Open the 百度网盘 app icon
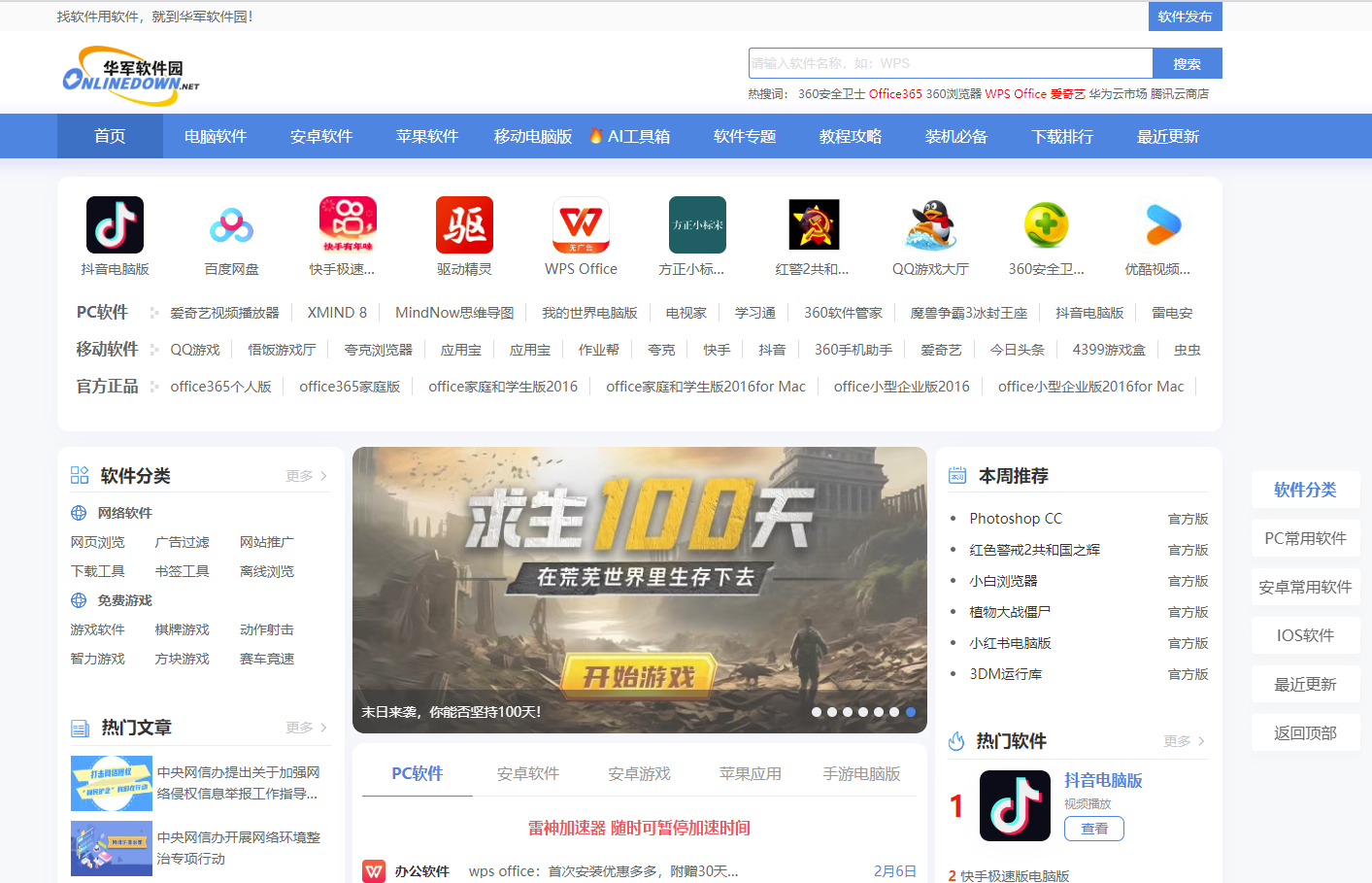 pyautogui.click(x=231, y=224)
